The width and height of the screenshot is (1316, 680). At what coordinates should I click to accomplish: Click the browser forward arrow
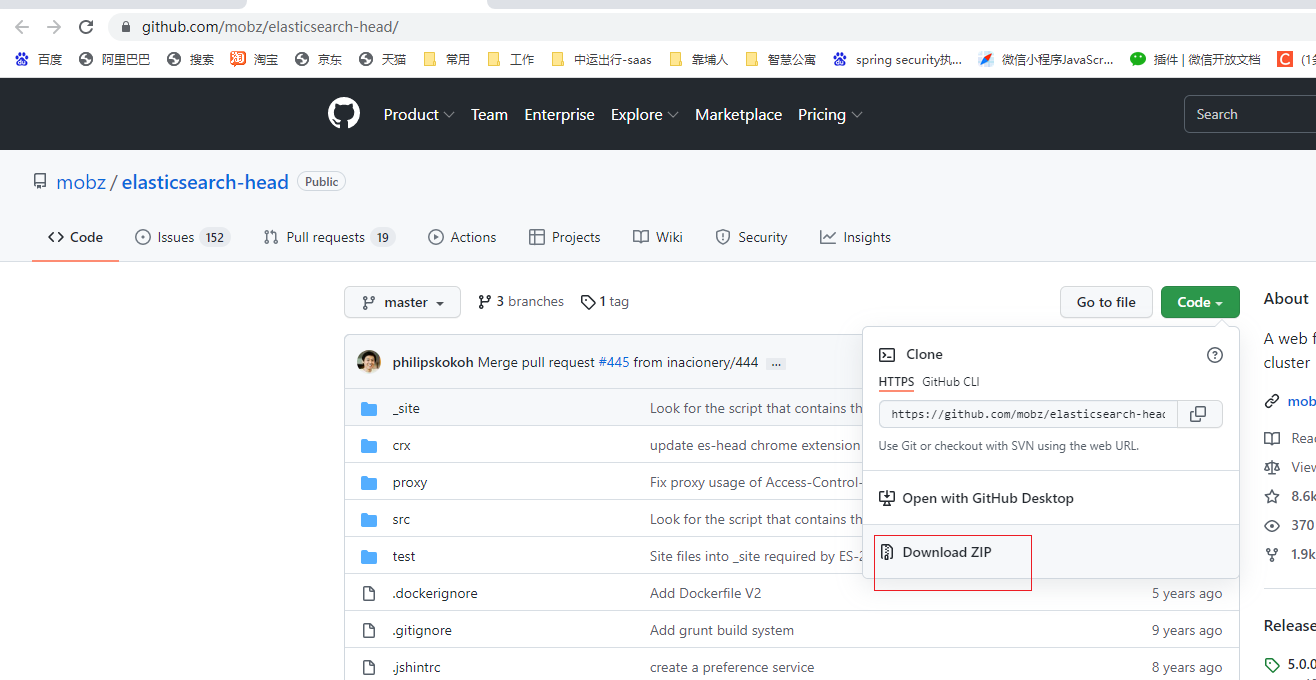click(x=54, y=27)
